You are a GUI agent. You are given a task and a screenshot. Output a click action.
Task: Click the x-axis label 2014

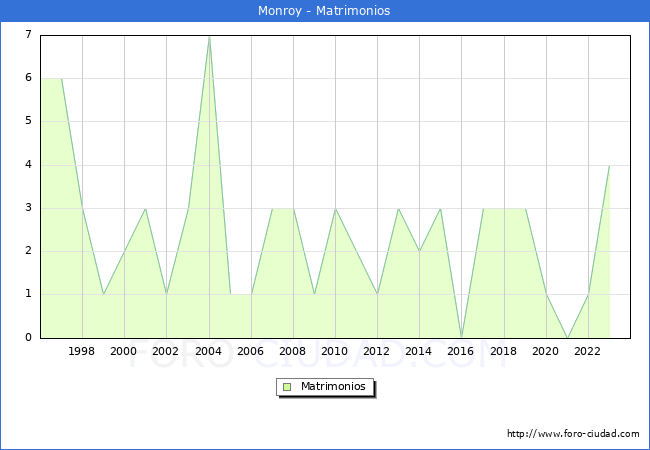click(419, 351)
